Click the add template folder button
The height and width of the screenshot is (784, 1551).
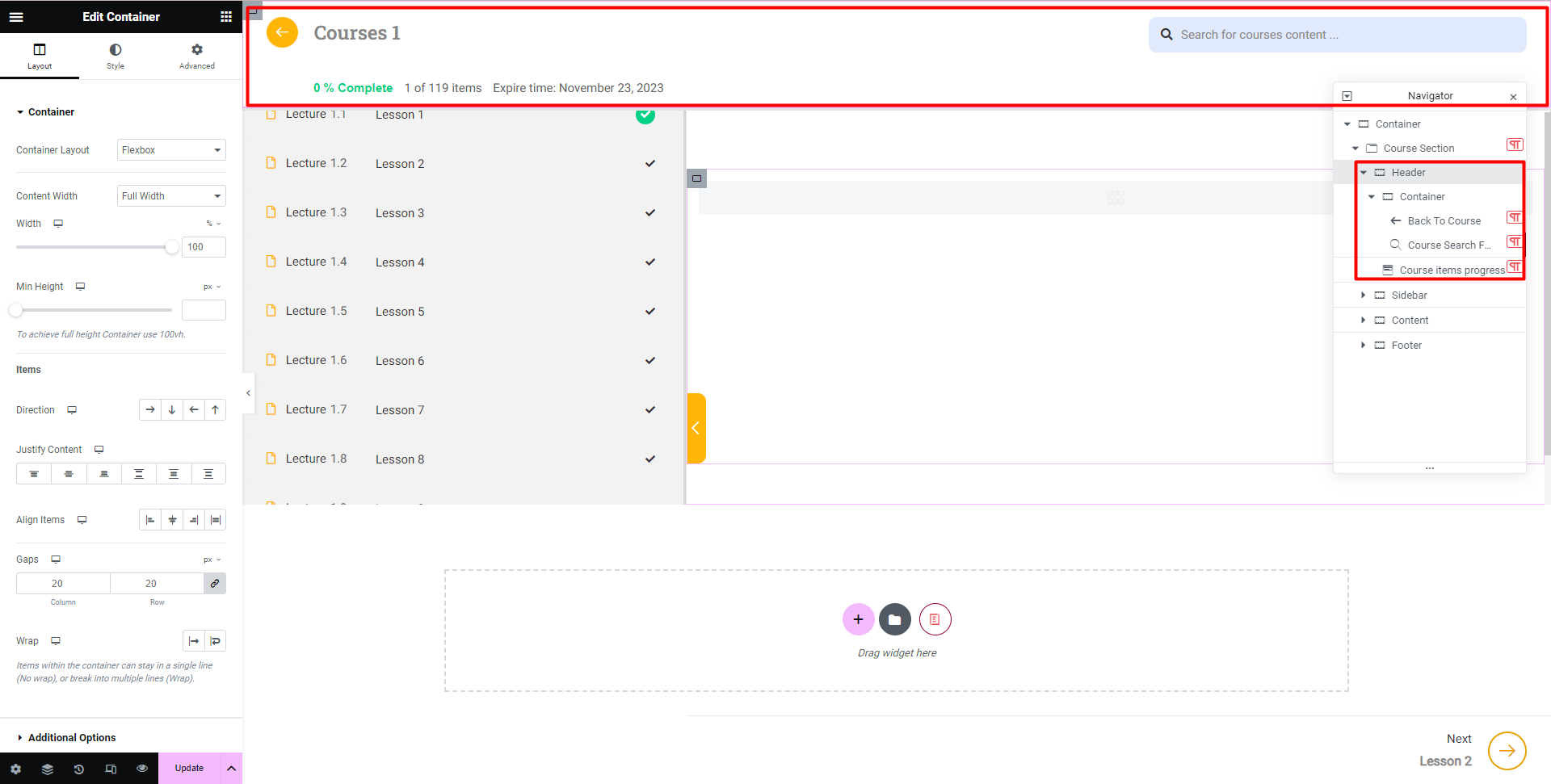[895, 619]
